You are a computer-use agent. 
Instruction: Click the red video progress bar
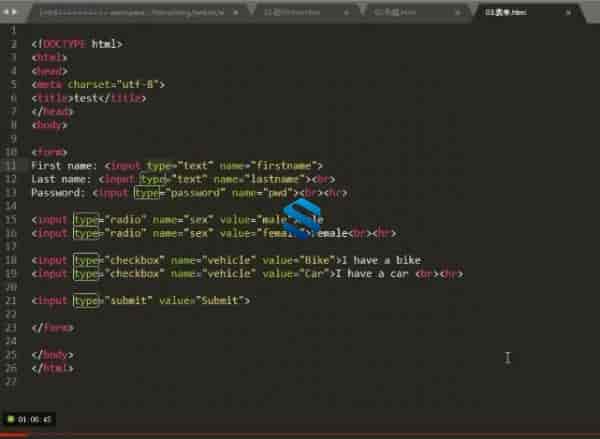coord(20,435)
